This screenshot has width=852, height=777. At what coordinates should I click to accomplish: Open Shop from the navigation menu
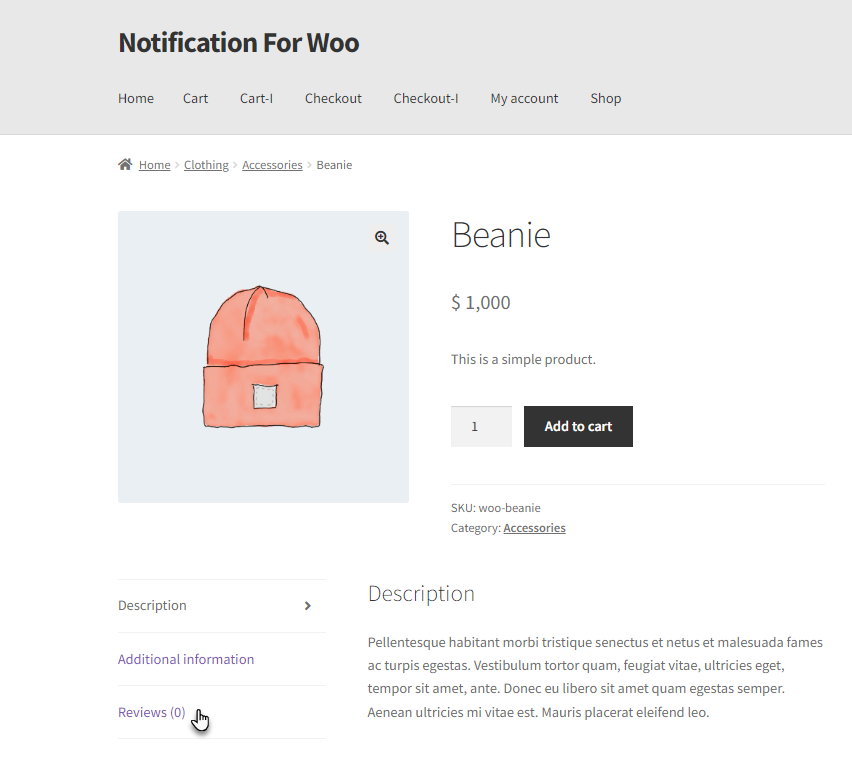606,98
